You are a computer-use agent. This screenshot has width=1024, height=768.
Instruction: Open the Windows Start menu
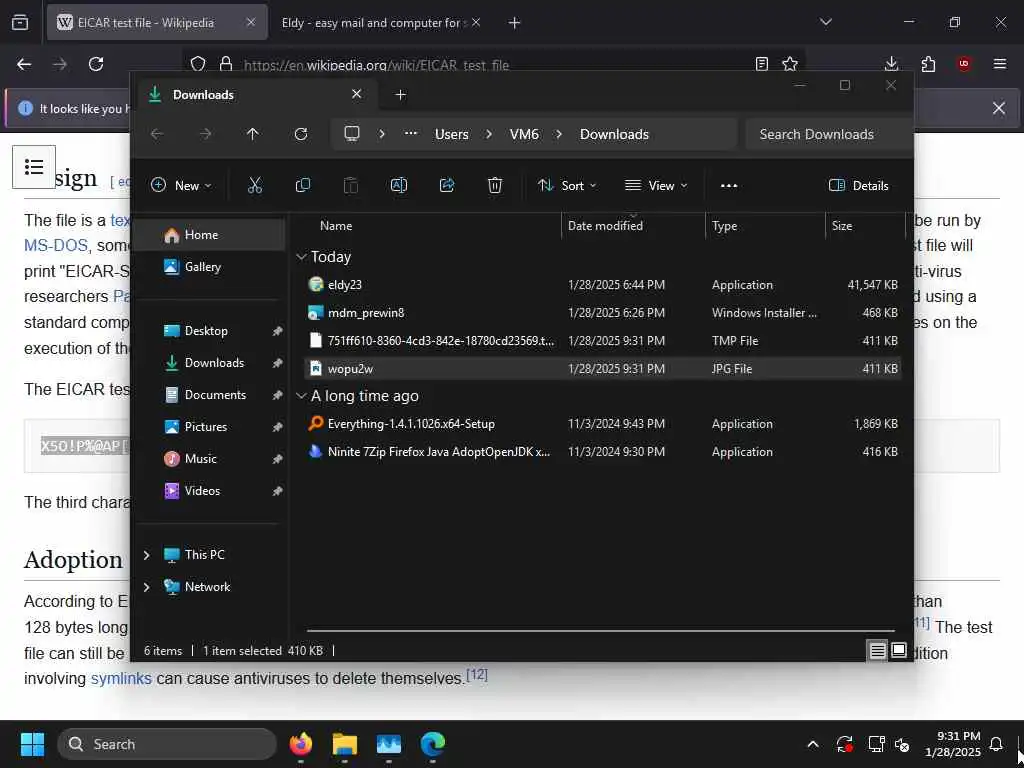click(32, 744)
